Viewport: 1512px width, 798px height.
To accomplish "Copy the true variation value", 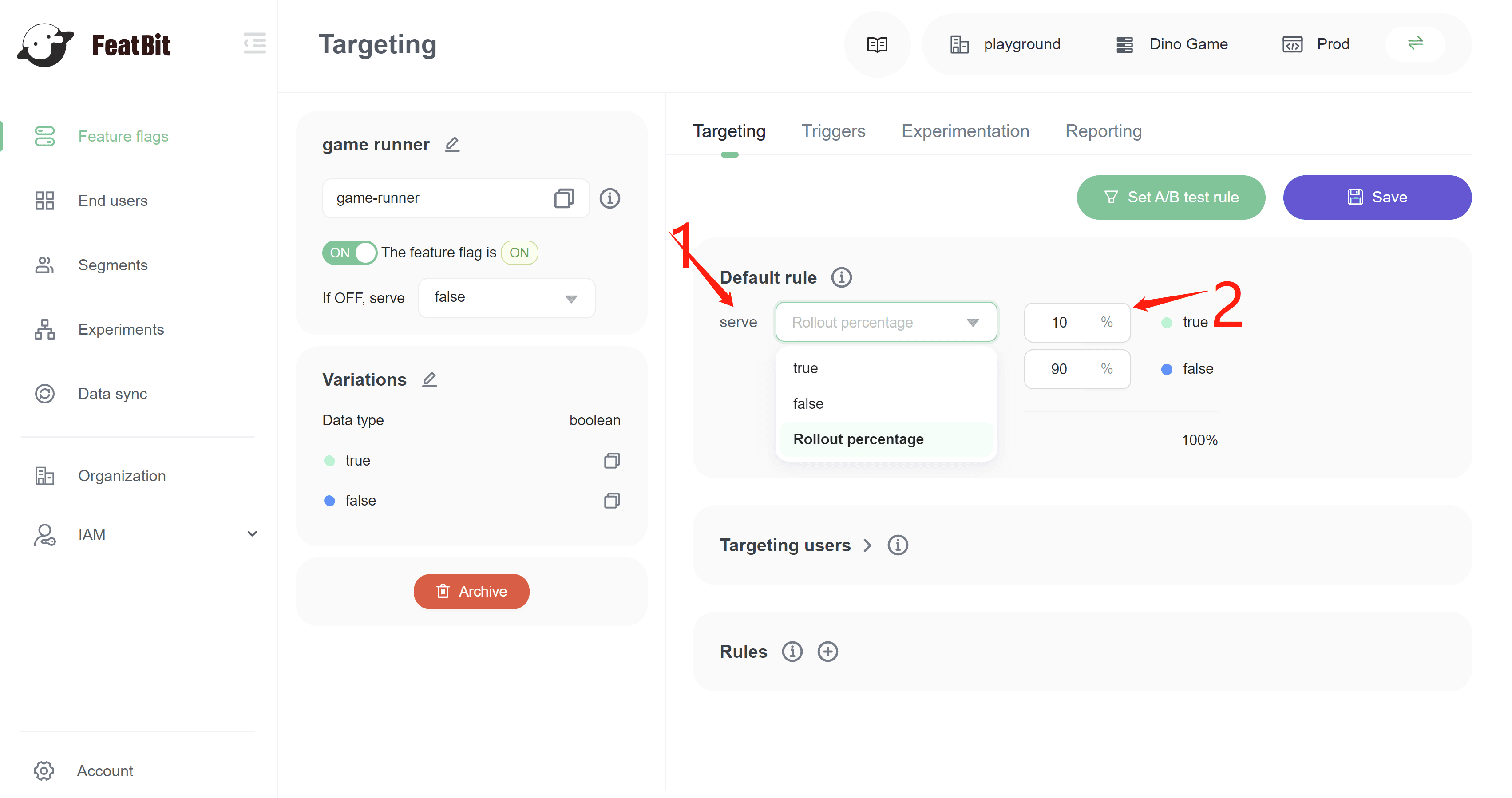I will (x=612, y=461).
